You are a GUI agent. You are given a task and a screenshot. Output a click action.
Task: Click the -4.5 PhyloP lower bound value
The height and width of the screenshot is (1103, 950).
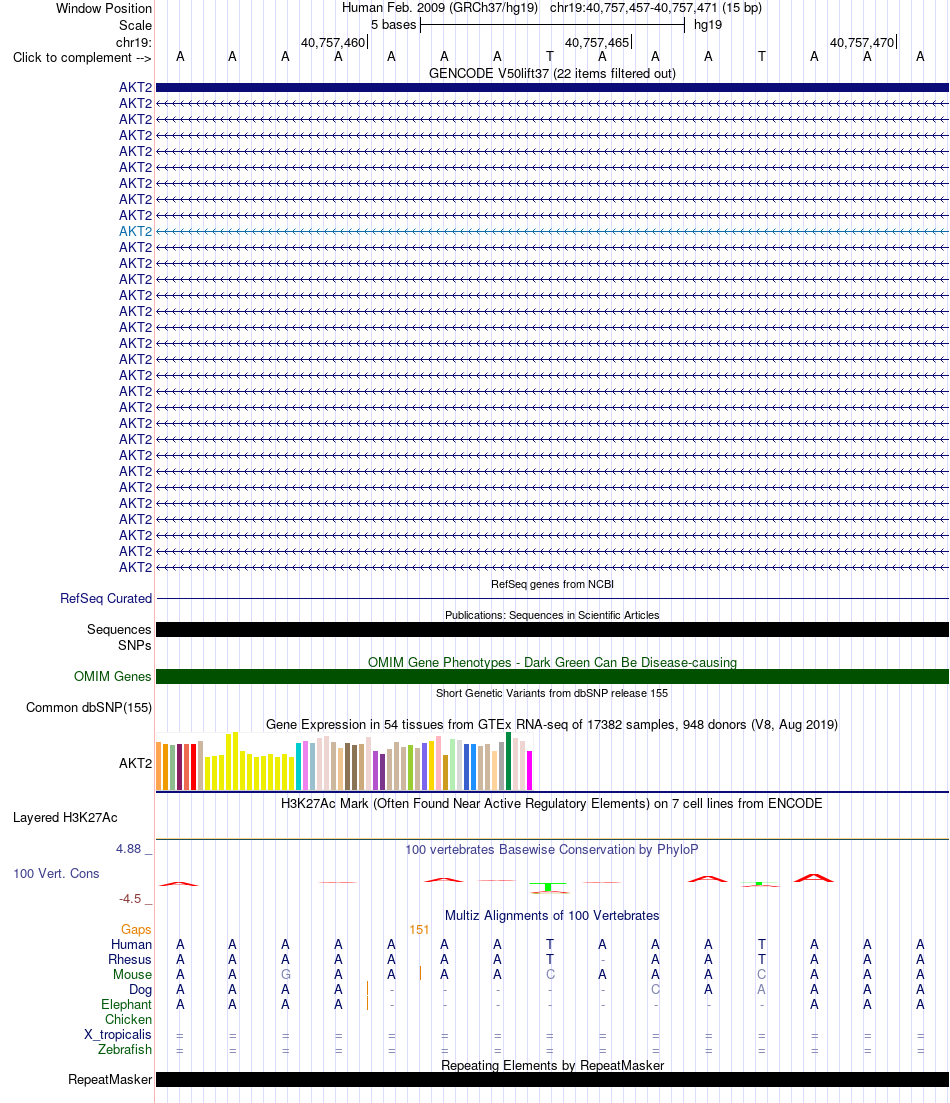pyautogui.click(x=130, y=899)
